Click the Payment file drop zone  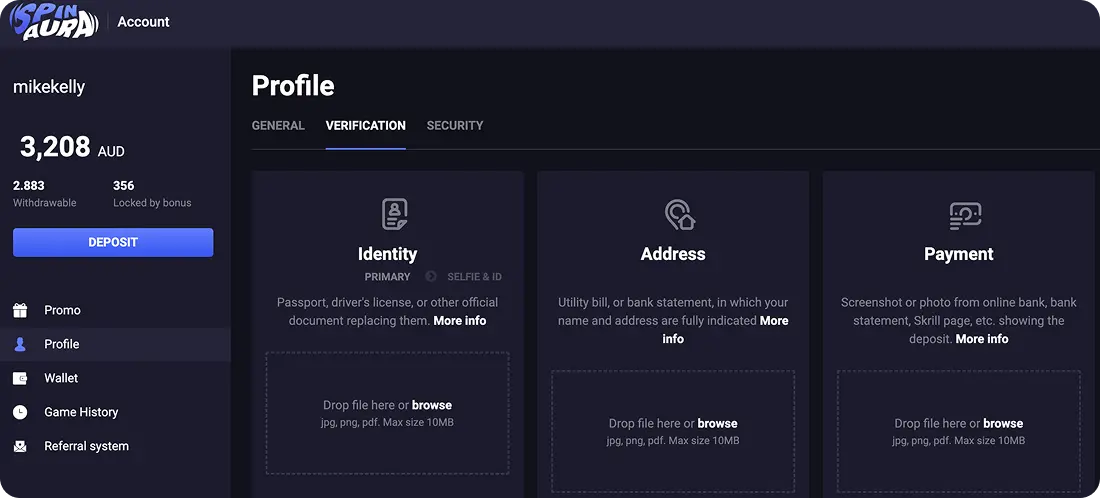click(x=958, y=431)
